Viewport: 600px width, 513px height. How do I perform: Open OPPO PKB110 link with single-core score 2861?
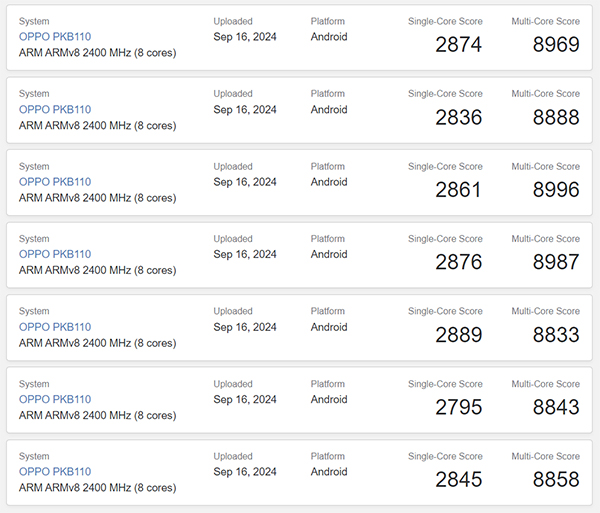(x=55, y=182)
